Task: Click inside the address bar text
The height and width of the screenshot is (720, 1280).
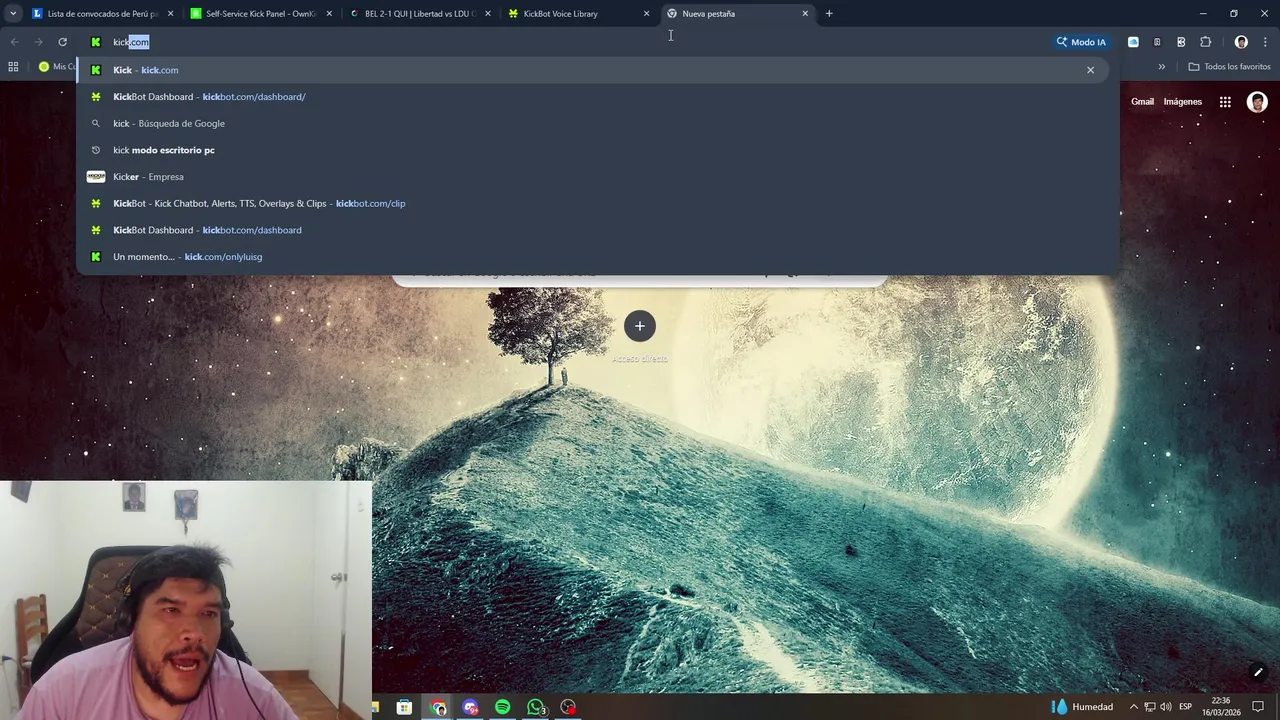Action: pos(131,42)
